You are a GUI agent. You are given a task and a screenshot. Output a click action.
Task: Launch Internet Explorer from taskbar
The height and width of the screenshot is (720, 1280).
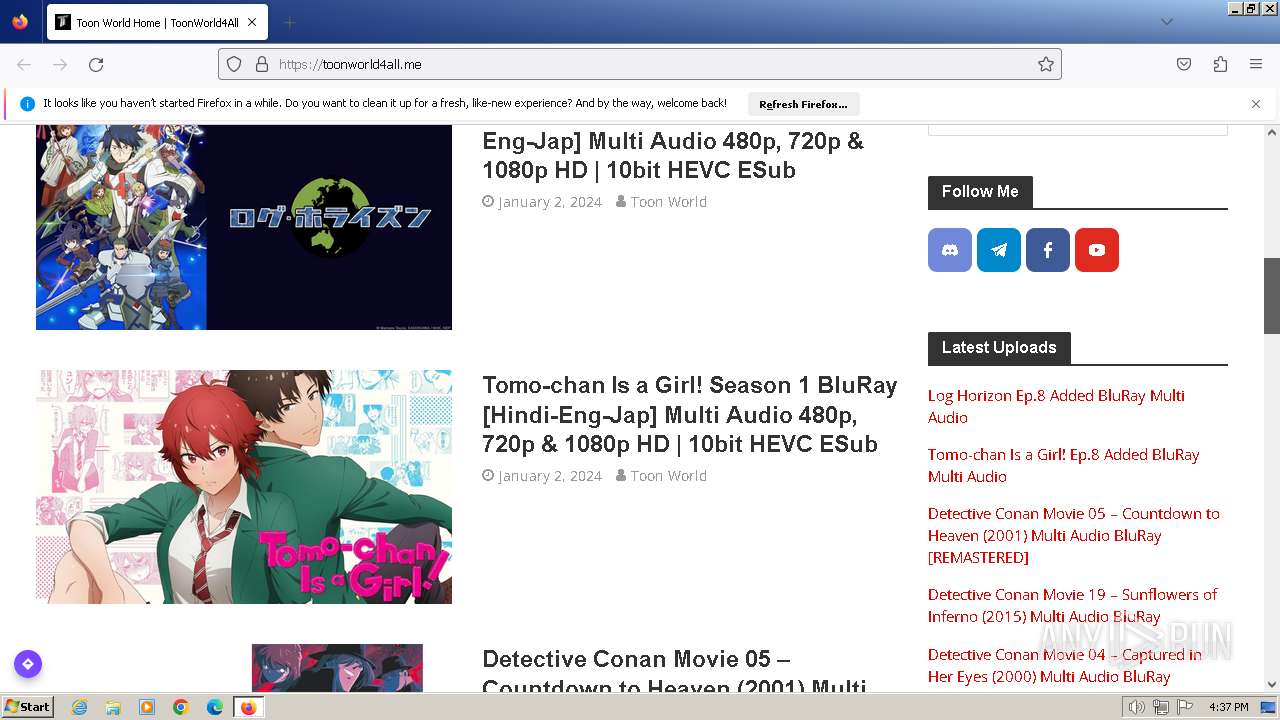(x=79, y=707)
